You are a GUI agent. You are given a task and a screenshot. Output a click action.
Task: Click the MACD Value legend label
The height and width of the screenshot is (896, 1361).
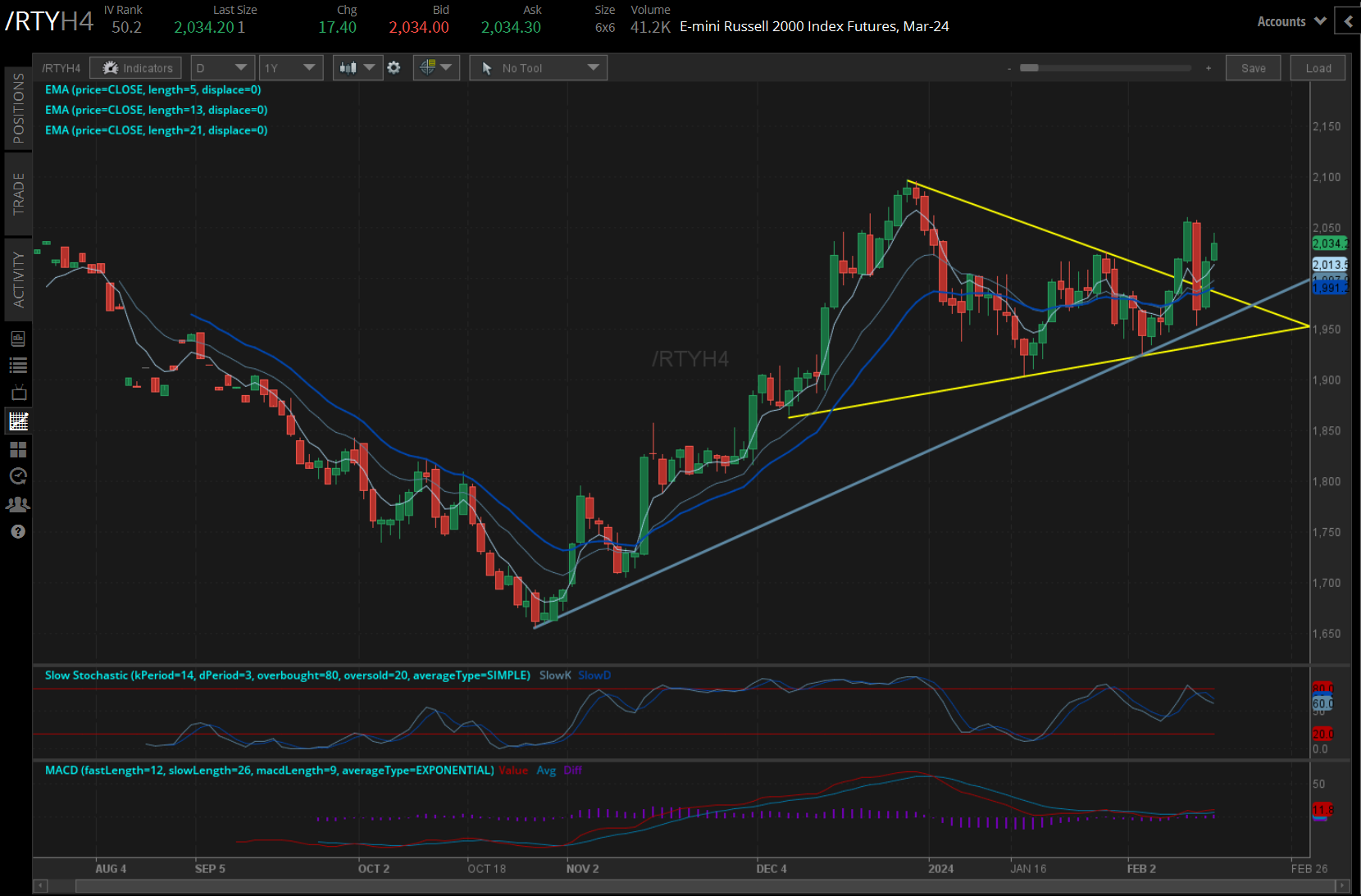(513, 771)
